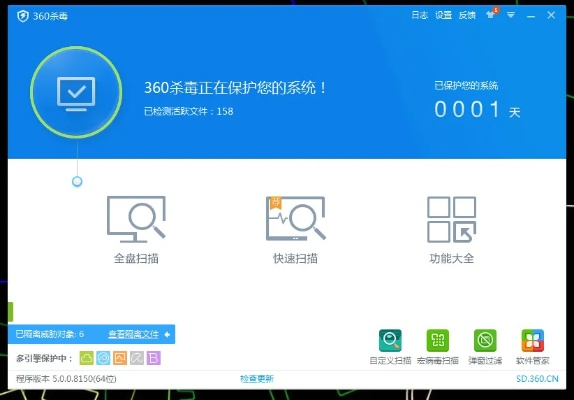Open 宏病毒扫描 macro virus scan icon
Viewport: 574px width, 400px height.
[438, 340]
